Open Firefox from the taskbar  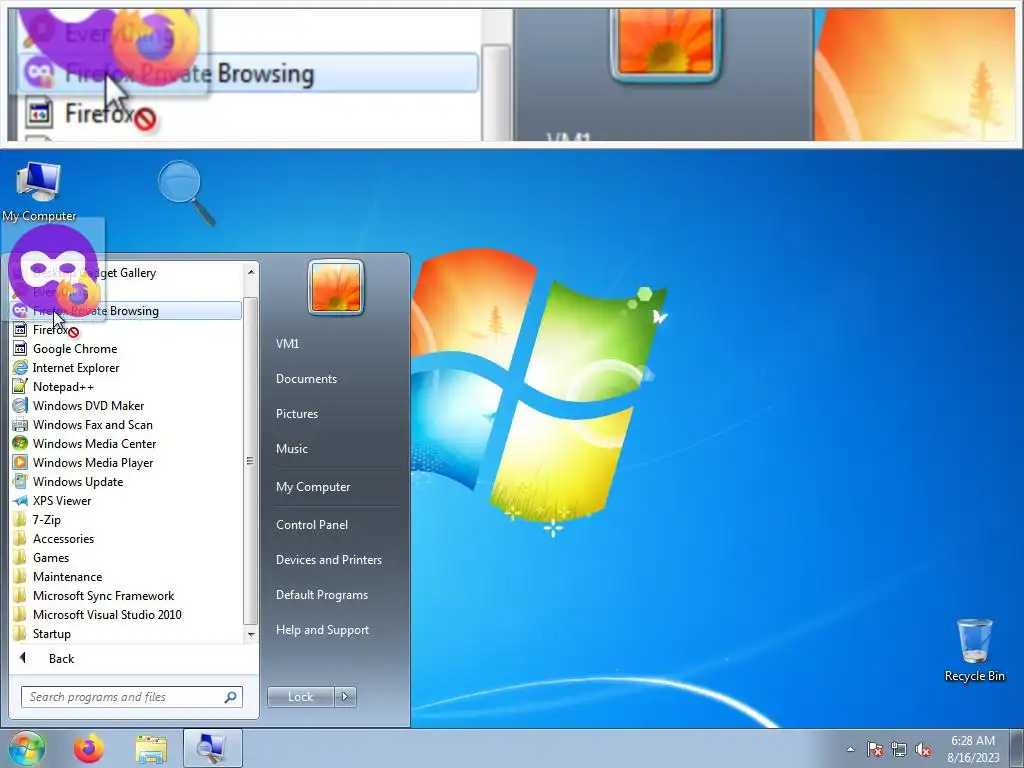(x=89, y=748)
